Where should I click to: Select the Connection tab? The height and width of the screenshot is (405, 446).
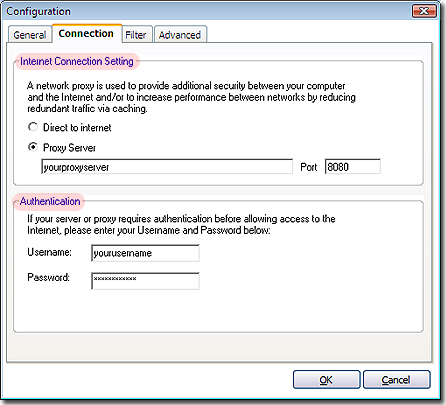[x=87, y=33]
